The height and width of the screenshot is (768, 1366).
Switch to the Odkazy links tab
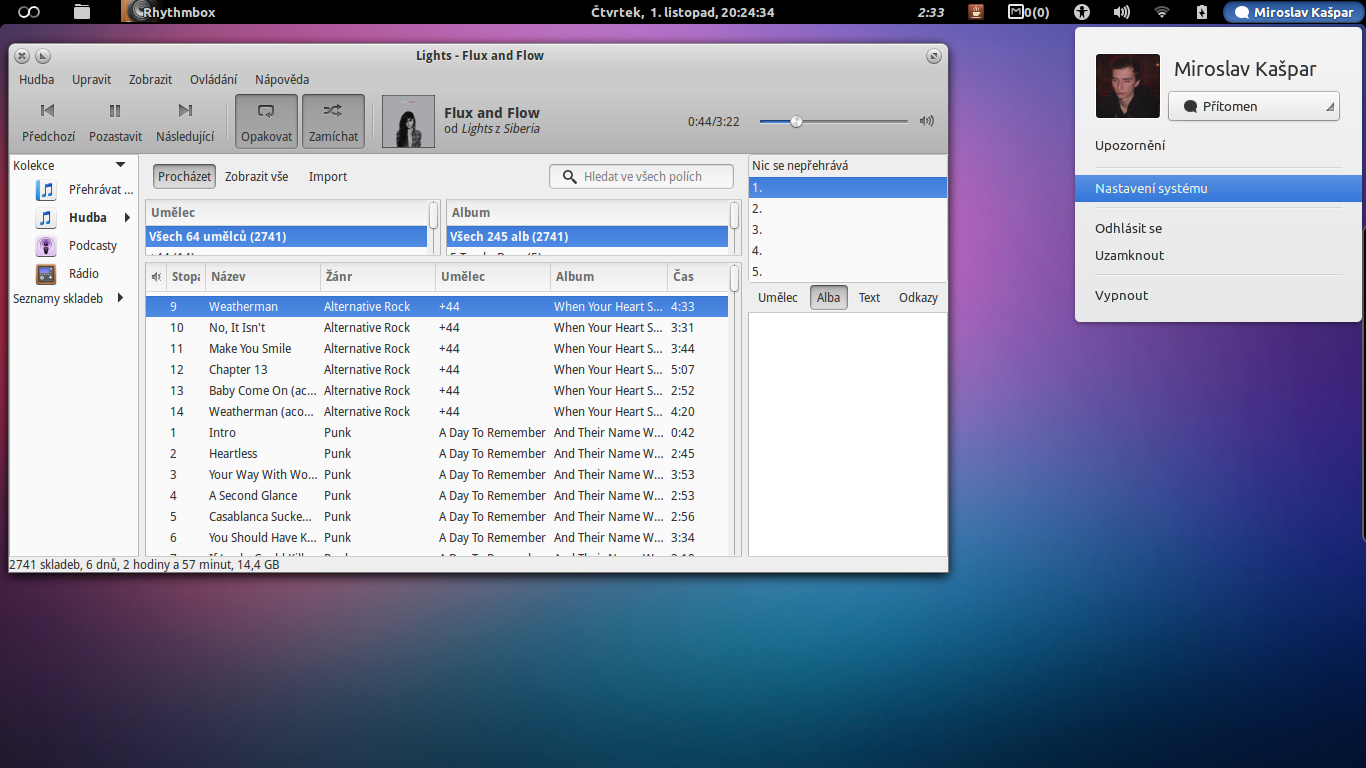point(918,298)
